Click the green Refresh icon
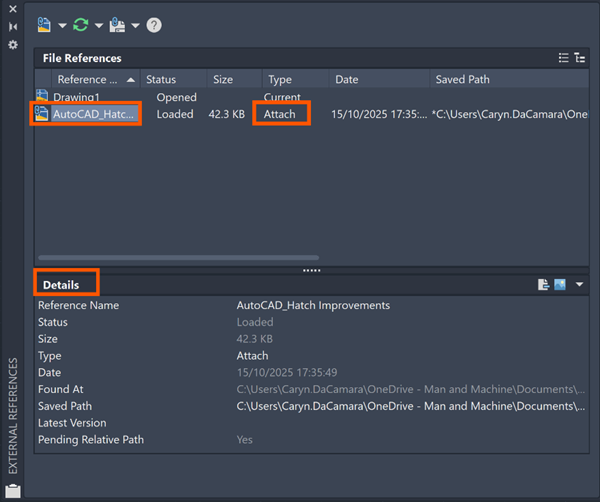 81,24
